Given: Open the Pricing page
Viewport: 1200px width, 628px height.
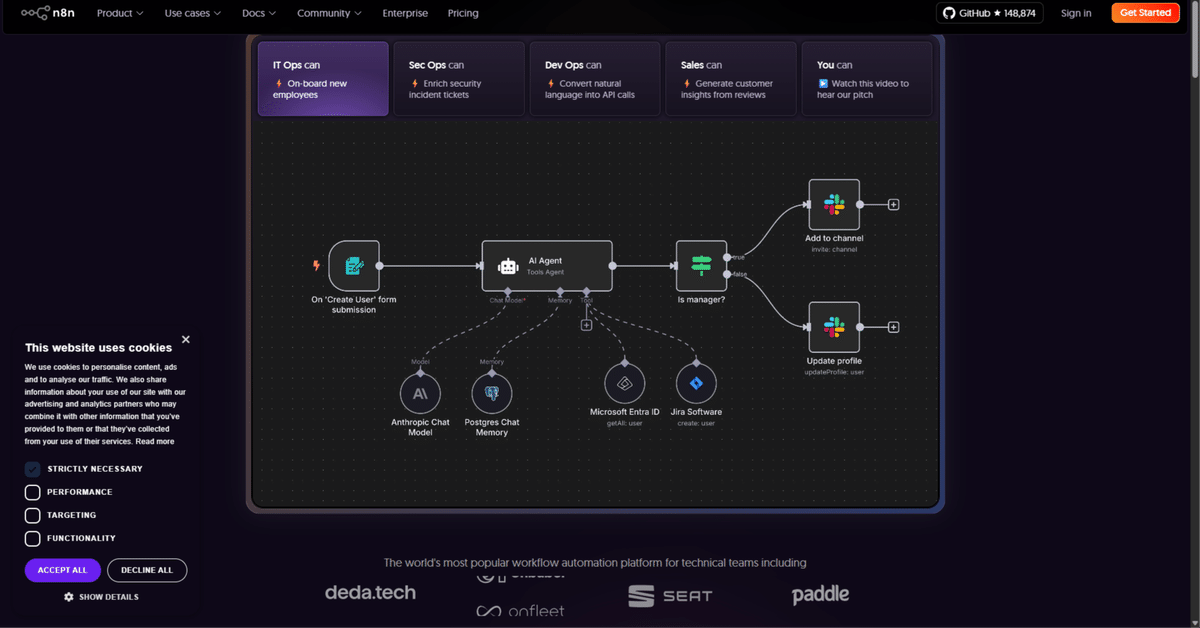Looking at the screenshot, I should pos(463,13).
